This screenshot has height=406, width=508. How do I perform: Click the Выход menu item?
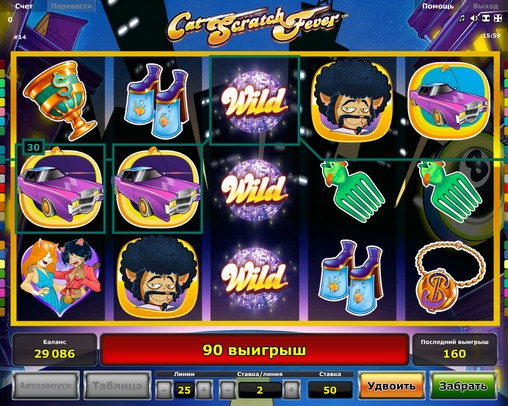486,6
